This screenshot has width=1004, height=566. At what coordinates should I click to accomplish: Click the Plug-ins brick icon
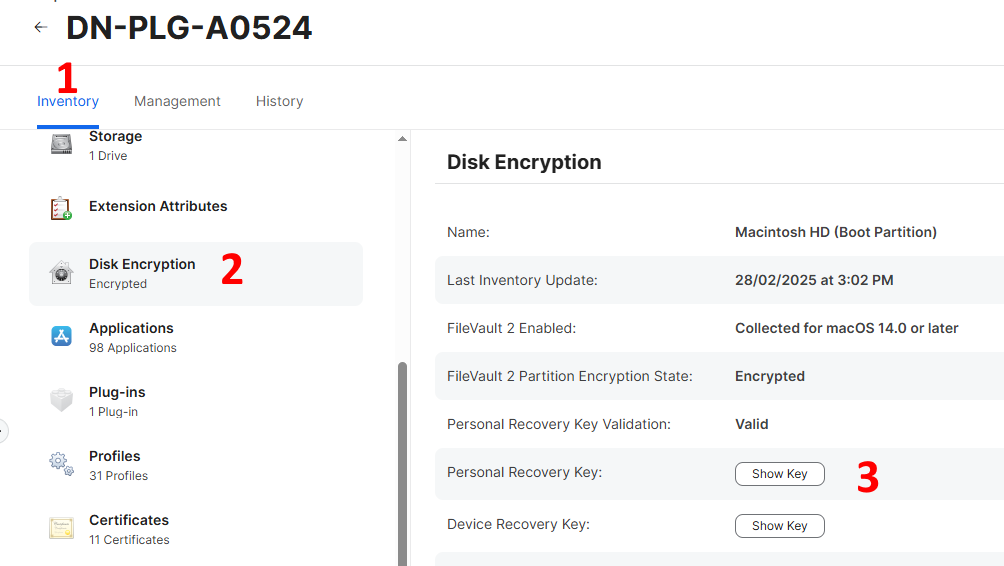(x=62, y=401)
